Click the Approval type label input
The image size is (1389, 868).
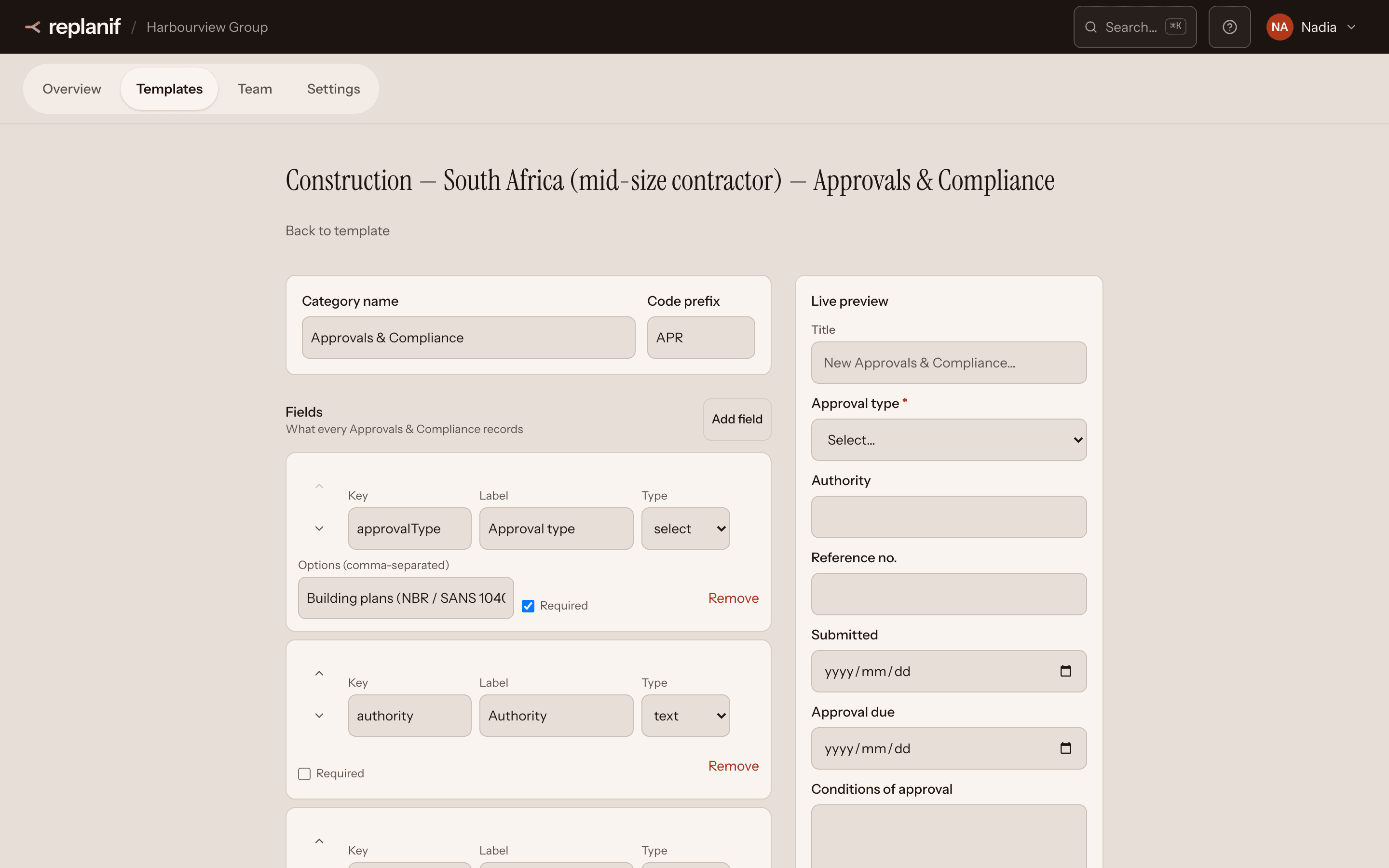click(556, 528)
